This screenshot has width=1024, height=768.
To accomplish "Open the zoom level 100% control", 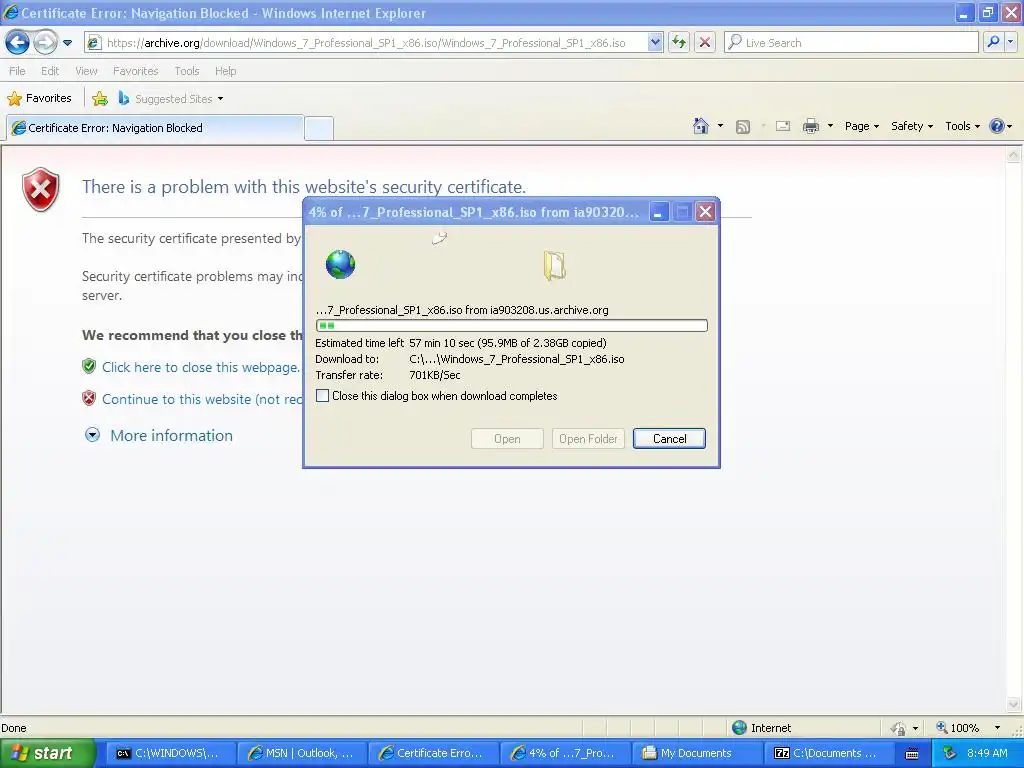I will 957,728.
